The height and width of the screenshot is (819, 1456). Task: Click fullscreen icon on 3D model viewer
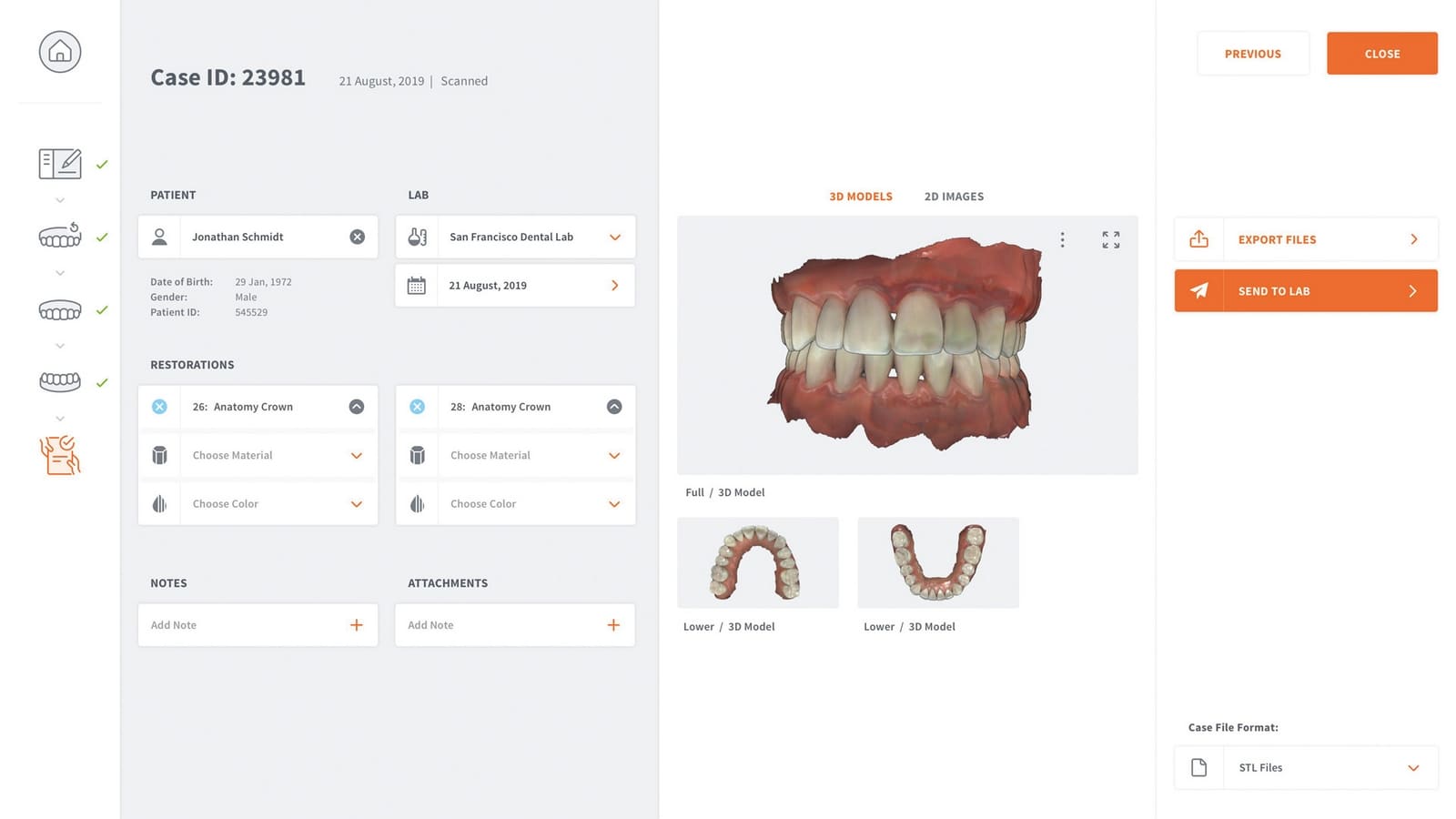(x=1110, y=239)
